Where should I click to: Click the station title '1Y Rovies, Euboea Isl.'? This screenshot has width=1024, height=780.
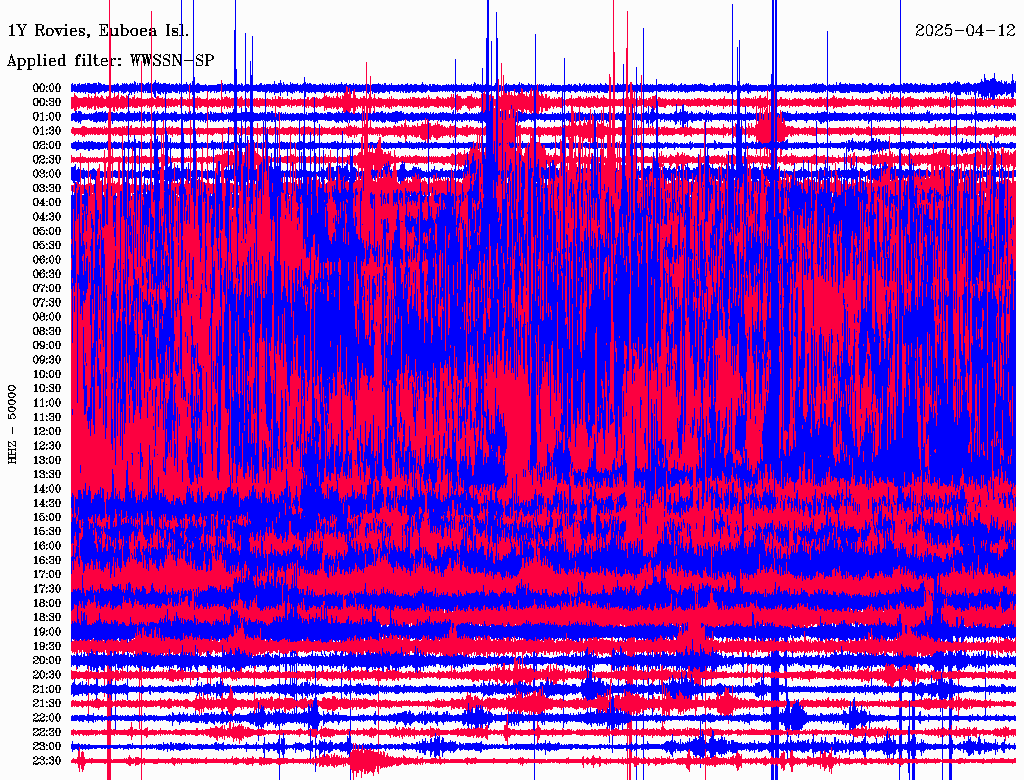click(98, 30)
